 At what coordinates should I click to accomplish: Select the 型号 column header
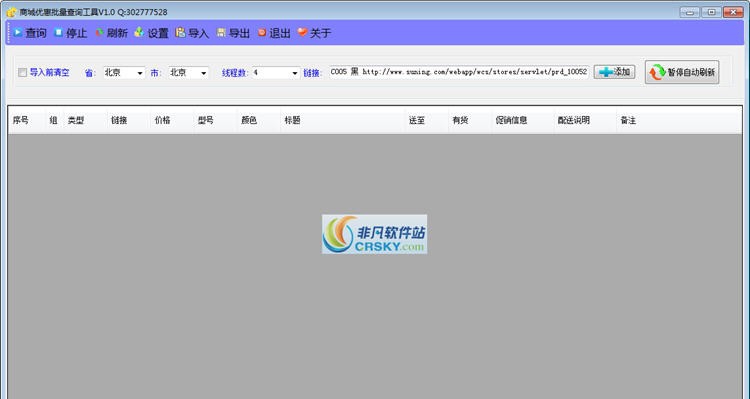pos(215,120)
